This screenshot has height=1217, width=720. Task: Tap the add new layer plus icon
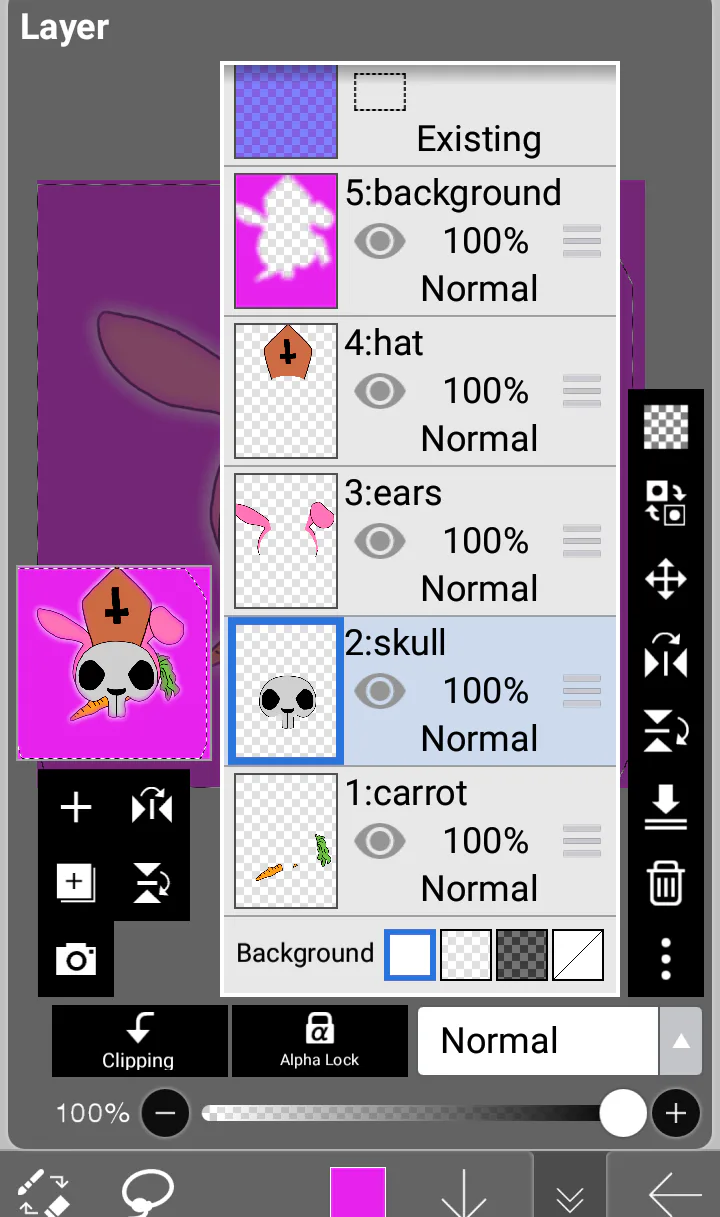tap(76, 808)
